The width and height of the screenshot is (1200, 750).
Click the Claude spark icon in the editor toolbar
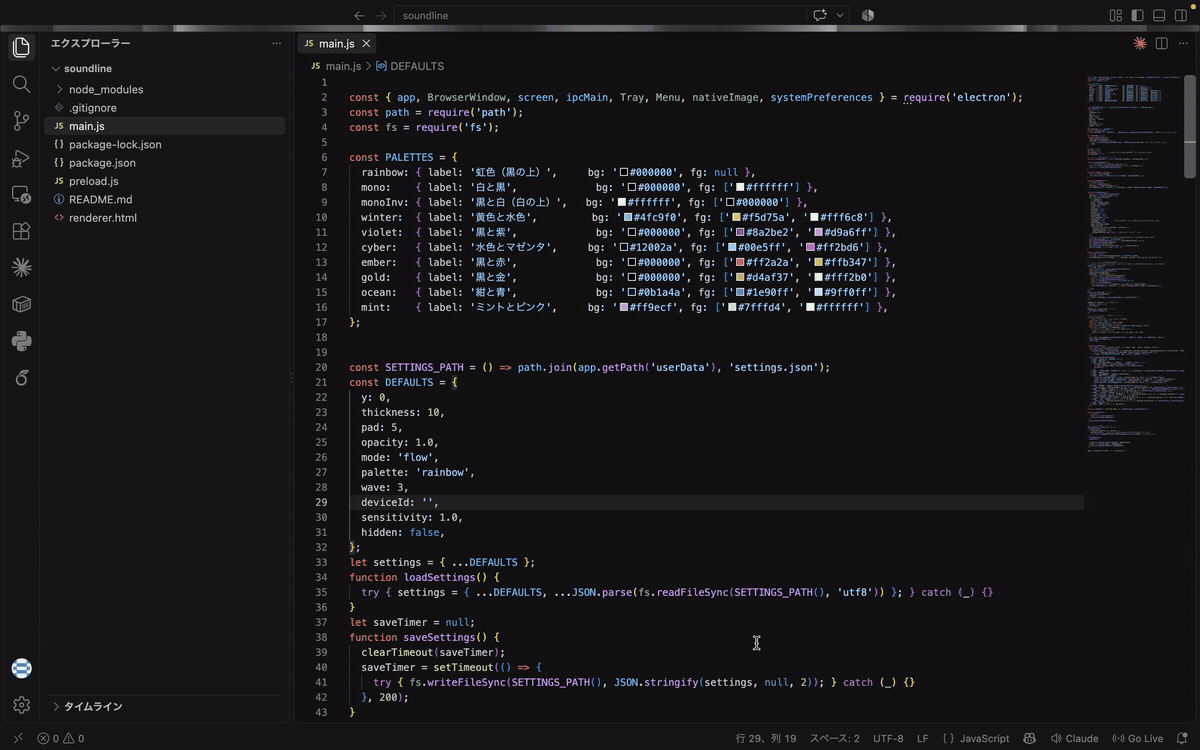pos(1139,44)
